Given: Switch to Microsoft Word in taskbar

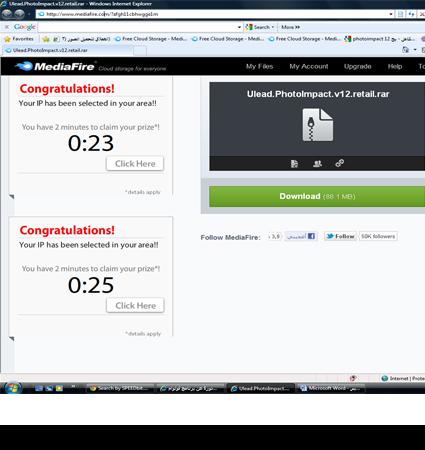Looking at the screenshot, I should click(329, 388).
